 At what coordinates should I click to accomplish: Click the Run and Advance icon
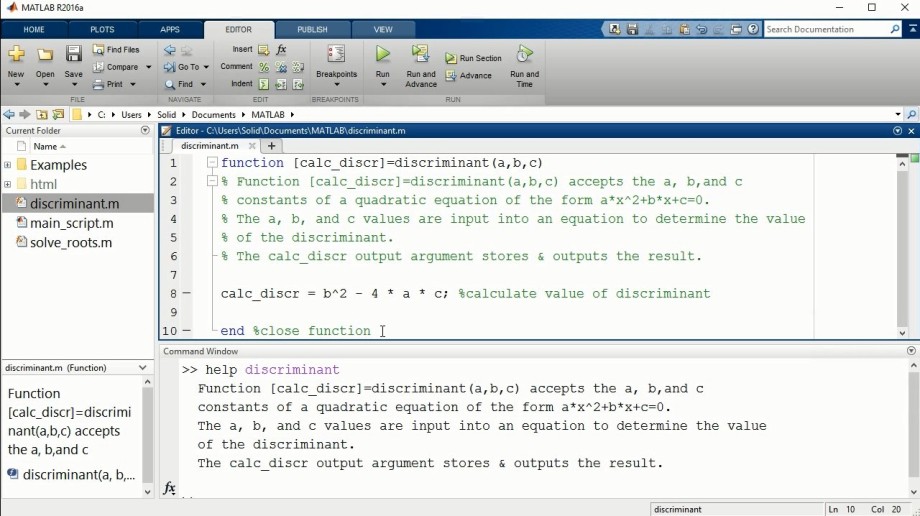tap(420, 55)
